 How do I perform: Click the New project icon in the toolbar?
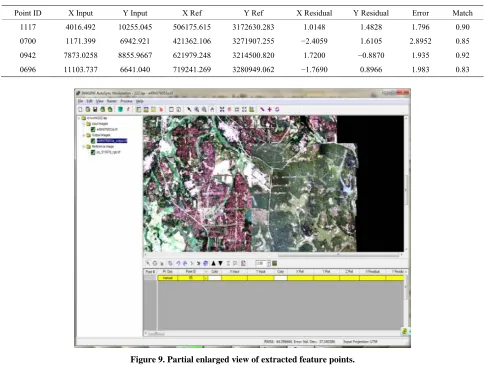click(x=80, y=109)
